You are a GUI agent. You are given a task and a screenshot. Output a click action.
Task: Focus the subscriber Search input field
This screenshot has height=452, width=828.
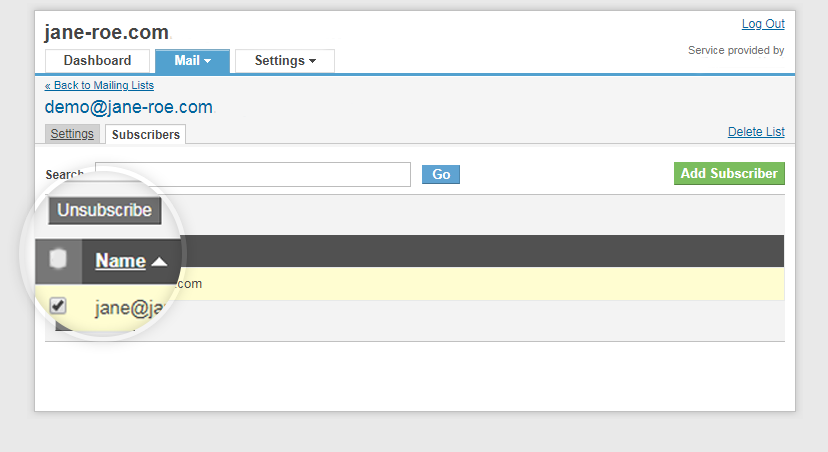click(253, 174)
